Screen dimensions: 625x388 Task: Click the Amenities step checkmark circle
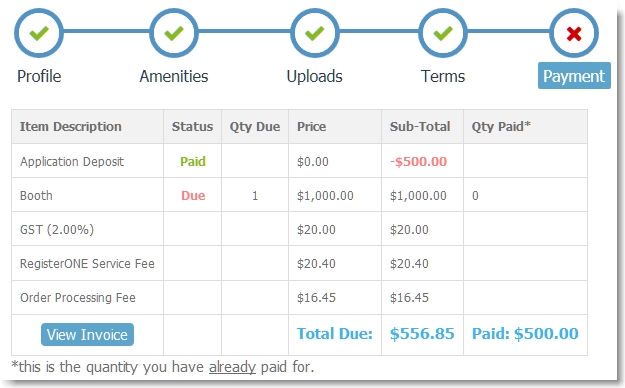pos(174,33)
